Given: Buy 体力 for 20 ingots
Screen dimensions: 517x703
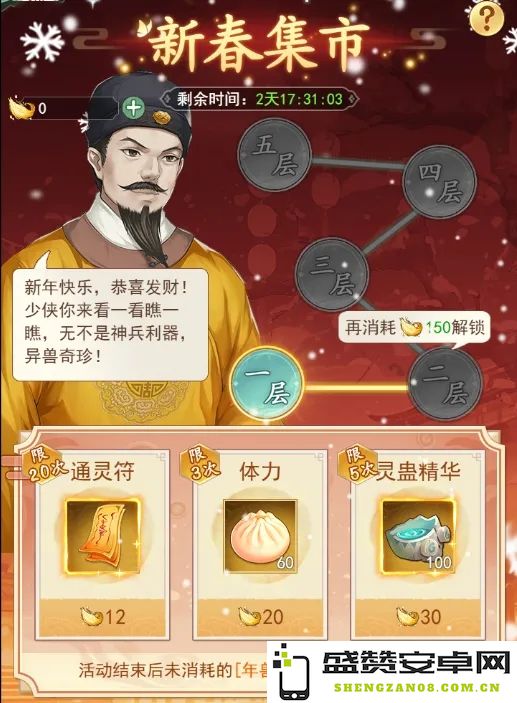Looking at the screenshot, I should tap(261, 617).
